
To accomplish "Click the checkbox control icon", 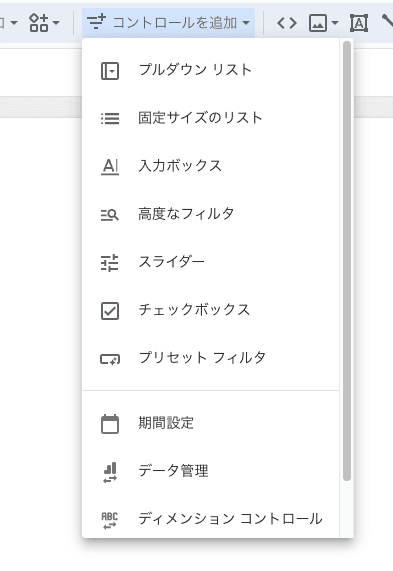I will click(x=110, y=311).
